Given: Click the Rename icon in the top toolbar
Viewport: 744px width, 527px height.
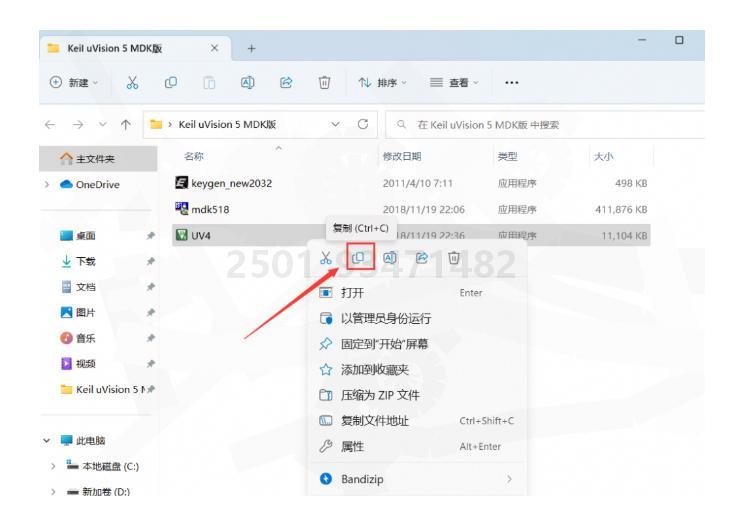Looking at the screenshot, I should (248, 83).
